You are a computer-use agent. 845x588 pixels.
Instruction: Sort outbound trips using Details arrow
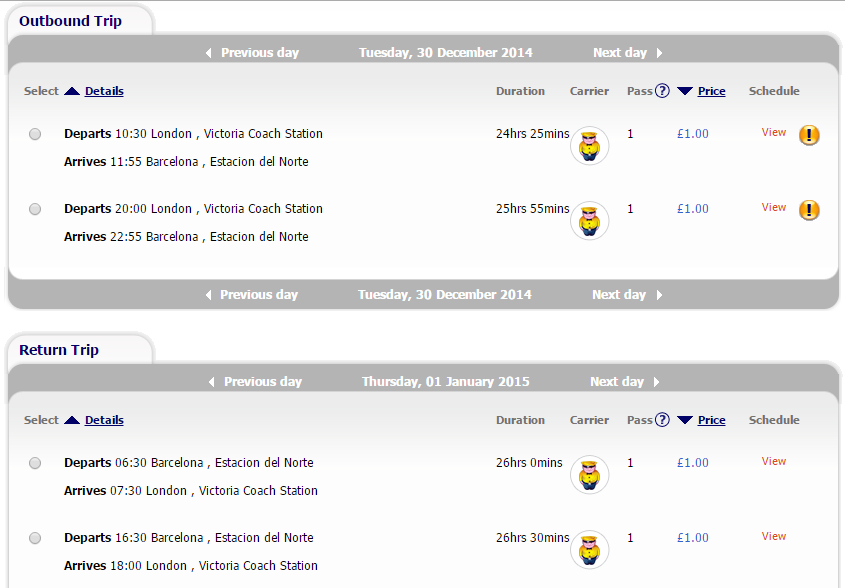72,91
